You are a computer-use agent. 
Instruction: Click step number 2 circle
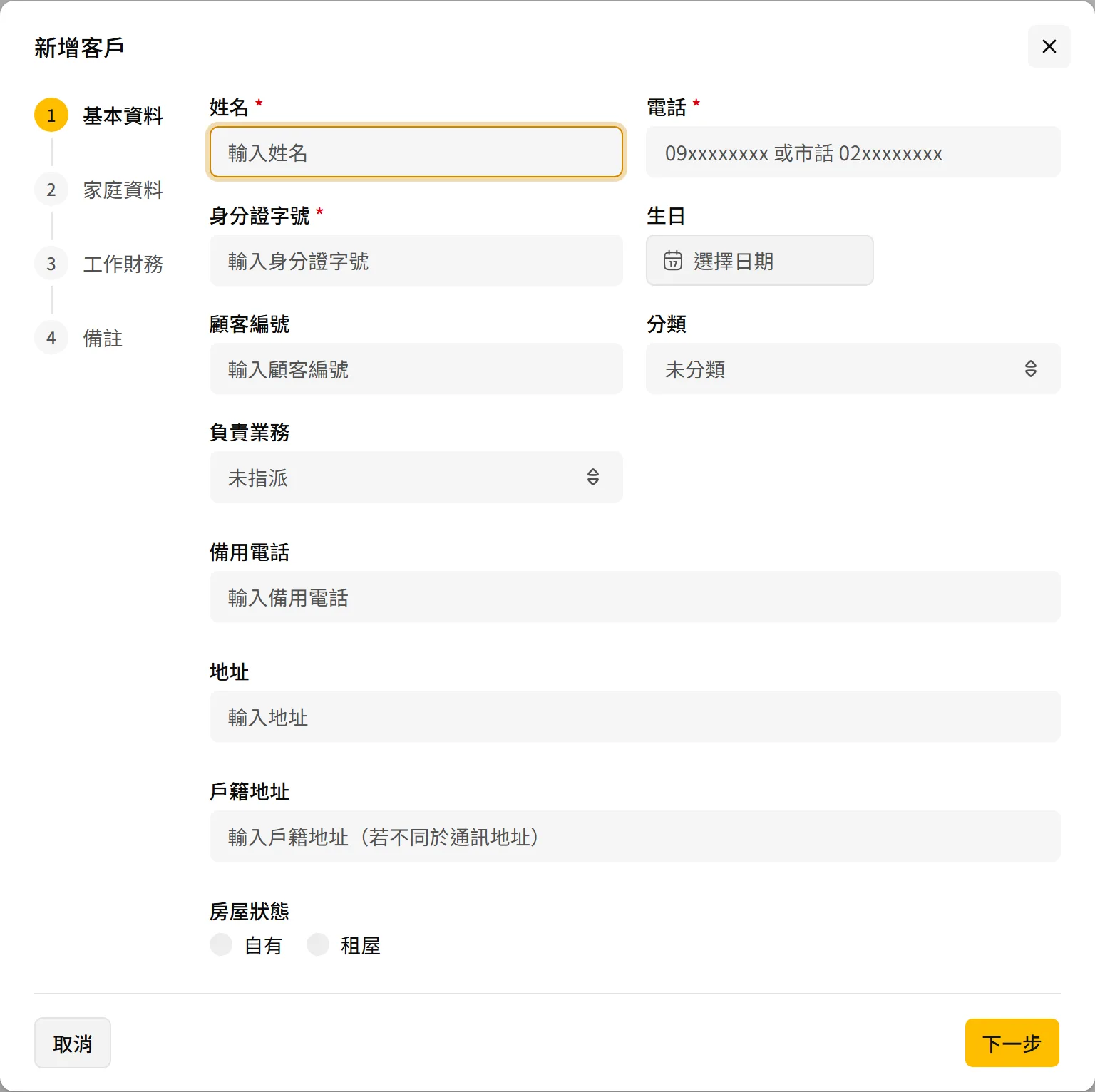(x=51, y=190)
